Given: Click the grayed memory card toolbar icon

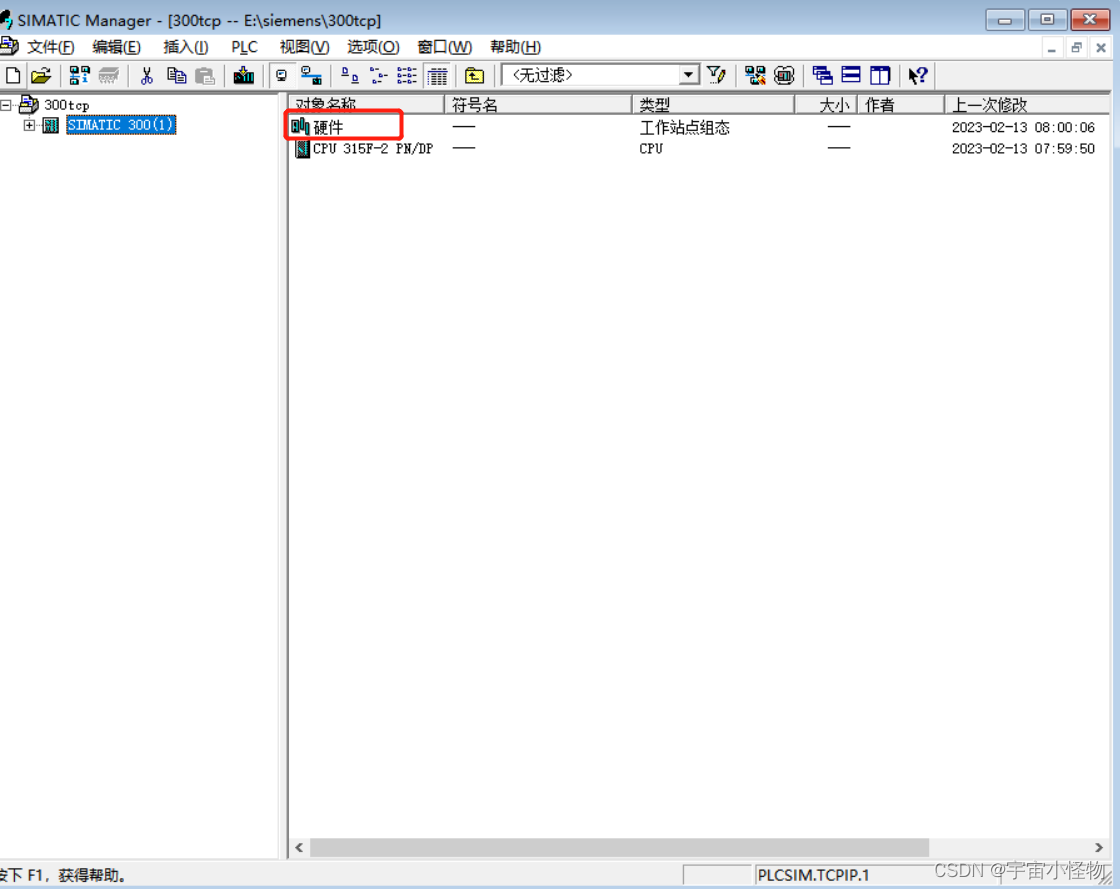Looking at the screenshot, I should [x=109, y=75].
